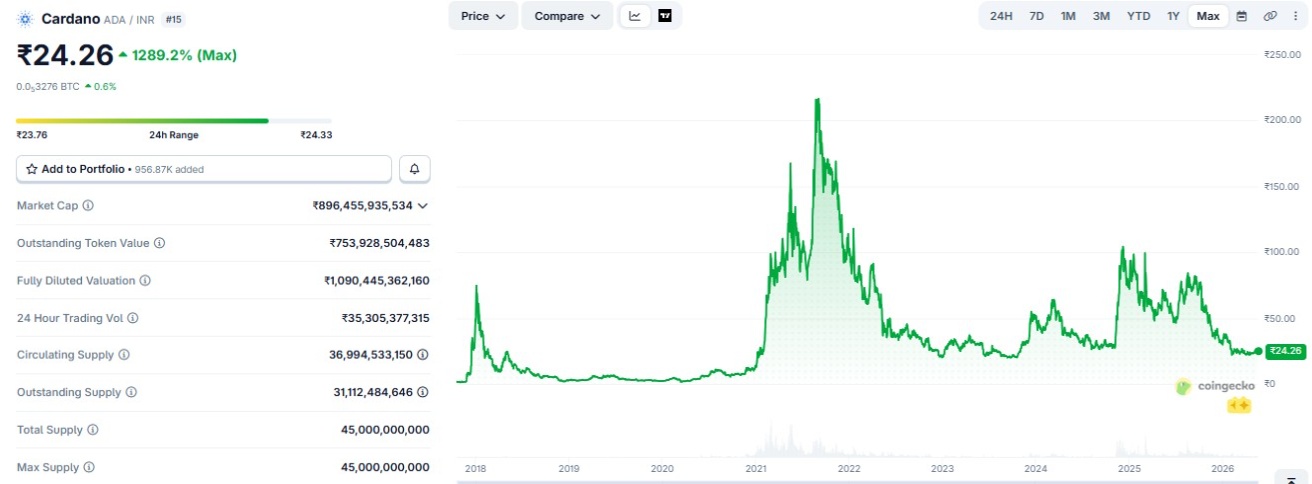The width and height of the screenshot is (1312, 484).
Task: Select Max time range
Action: [x=1208, y=16]
